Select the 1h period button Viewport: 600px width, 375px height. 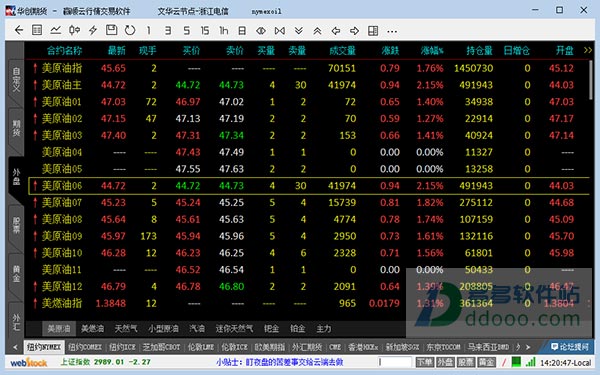pos(223,31)
